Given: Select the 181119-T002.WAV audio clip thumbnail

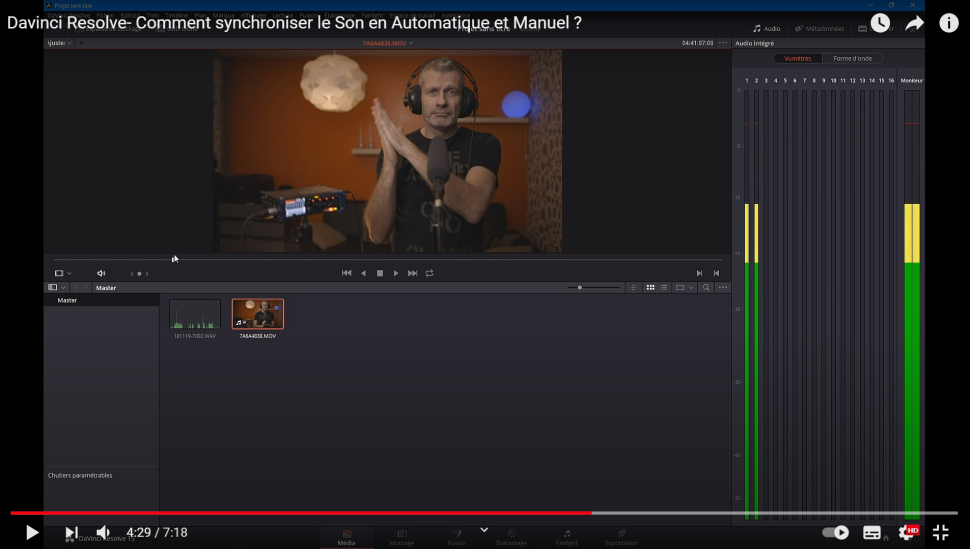Looking at the screenshot, I should [195, 314].
